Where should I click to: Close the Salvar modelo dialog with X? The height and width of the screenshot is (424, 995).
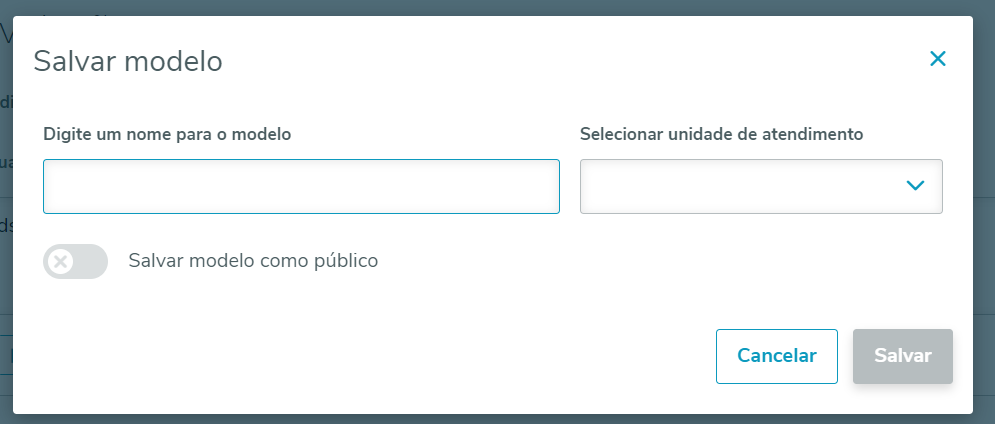(937, 59)
